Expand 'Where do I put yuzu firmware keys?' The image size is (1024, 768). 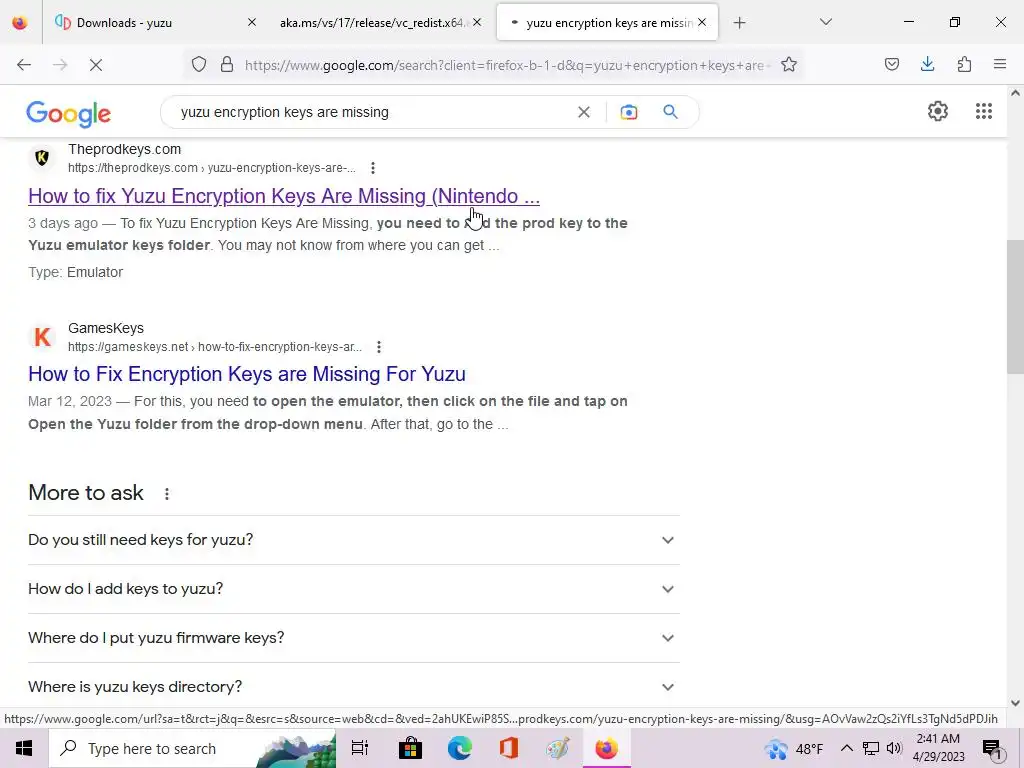[354, 638]
